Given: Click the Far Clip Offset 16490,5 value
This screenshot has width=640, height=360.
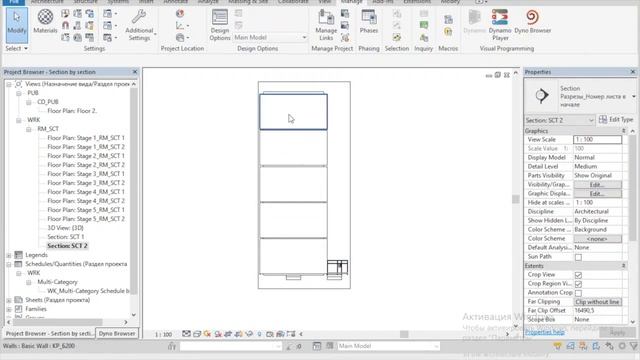Looking at the screenshot, I should [597, 311].
